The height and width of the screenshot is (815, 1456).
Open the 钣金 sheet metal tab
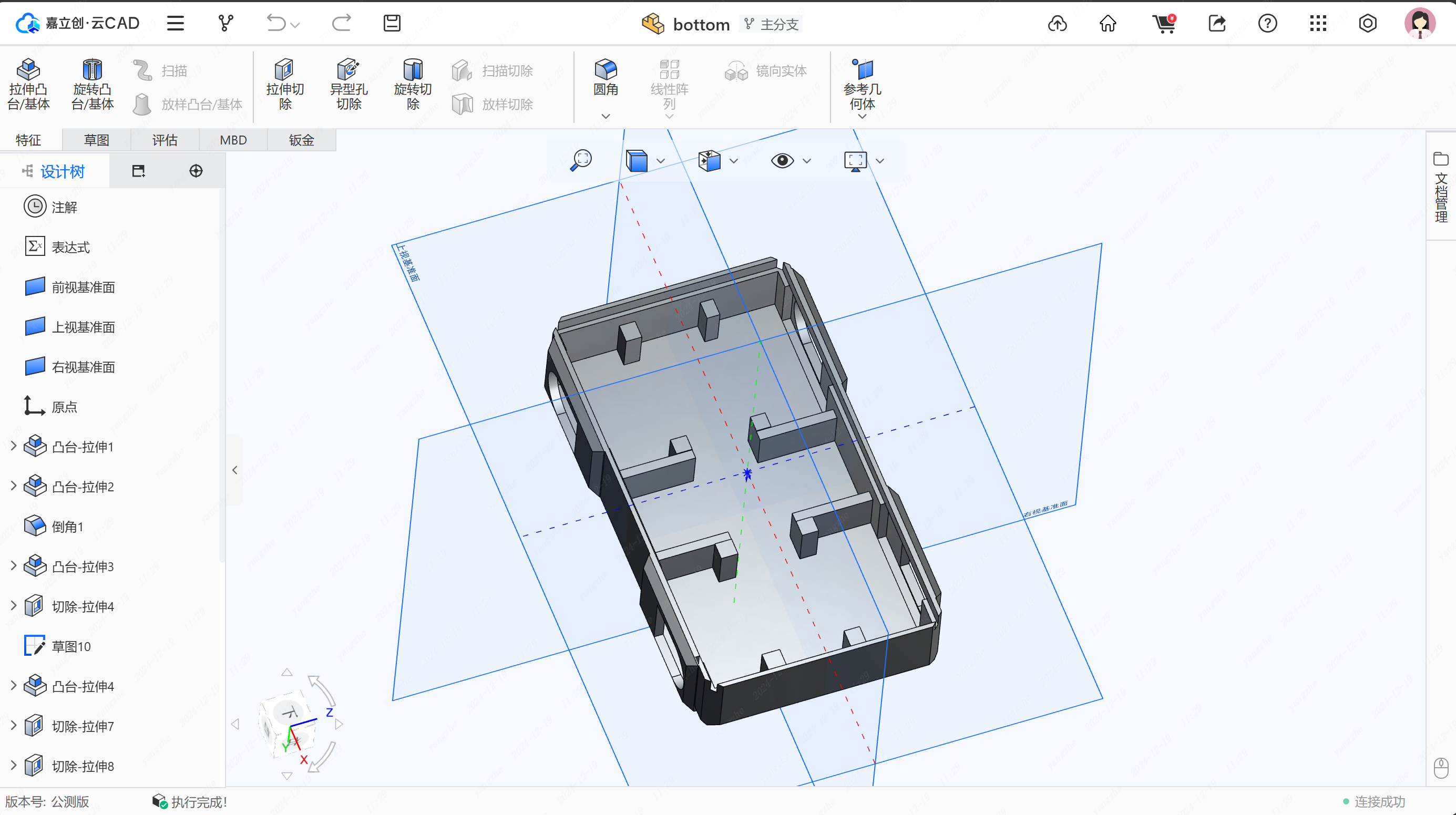pyautogui.click(x=301, y=140)
